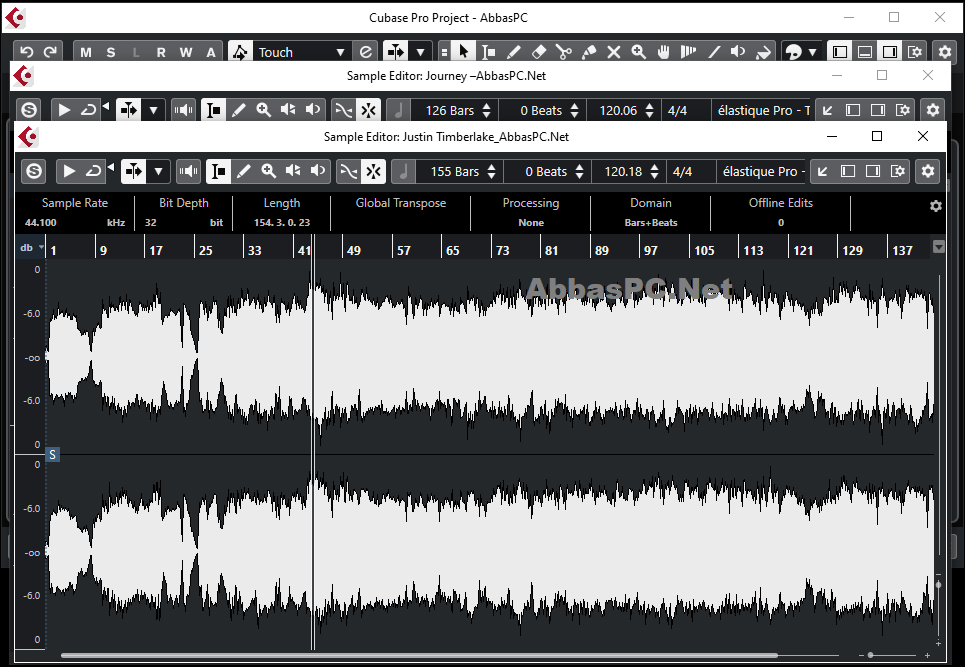The height and width of the screenshot is (667, 965).
Task: Select the Mute (X) tool in Project toolbar
Action: (x=614, y=52)
